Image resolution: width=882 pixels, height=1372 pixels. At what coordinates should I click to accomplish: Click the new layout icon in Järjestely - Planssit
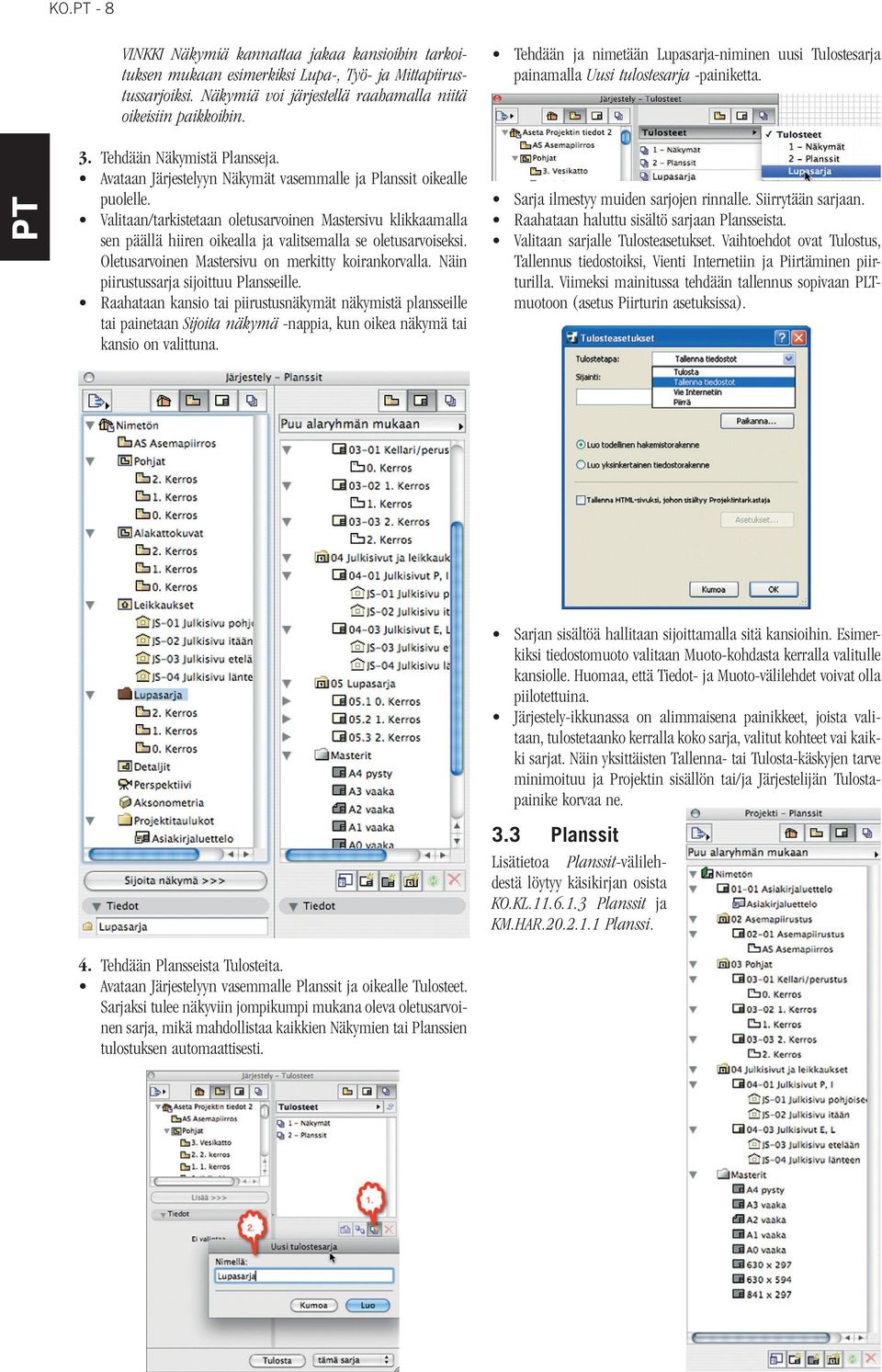point(367,880)
